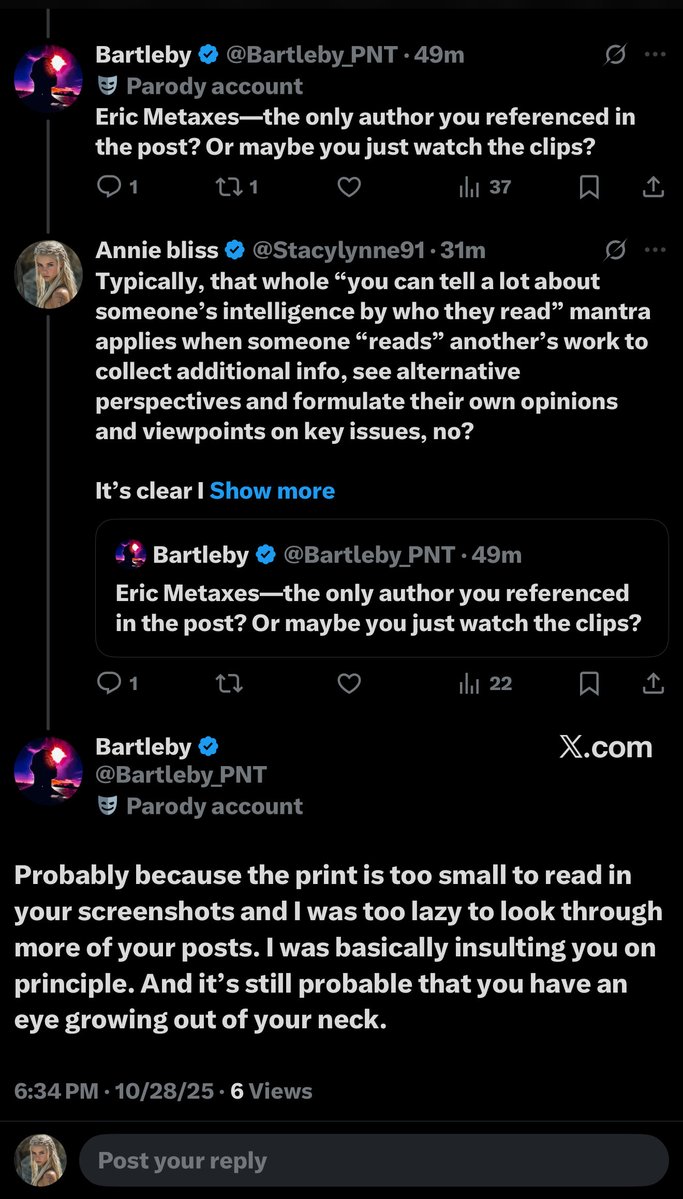
Task: Open more options on Annie bliss post
Action: [655, 249]
